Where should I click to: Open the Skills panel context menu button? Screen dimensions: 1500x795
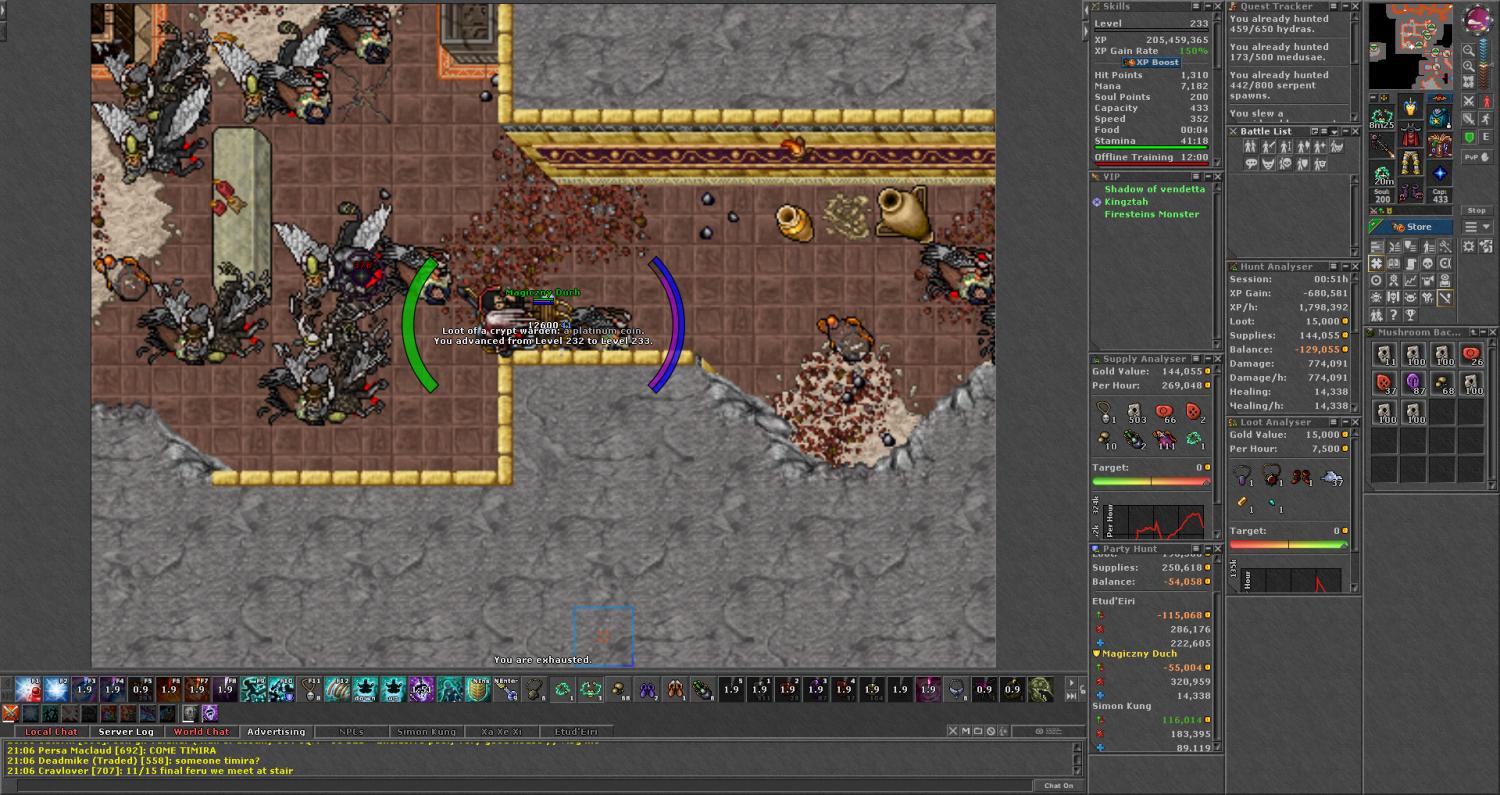[1196, 6]
